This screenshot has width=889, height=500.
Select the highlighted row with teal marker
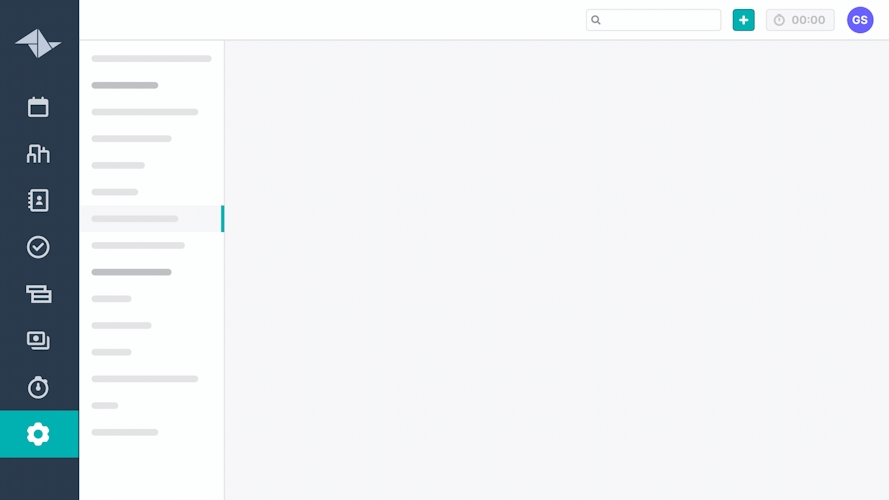[151, 219]
